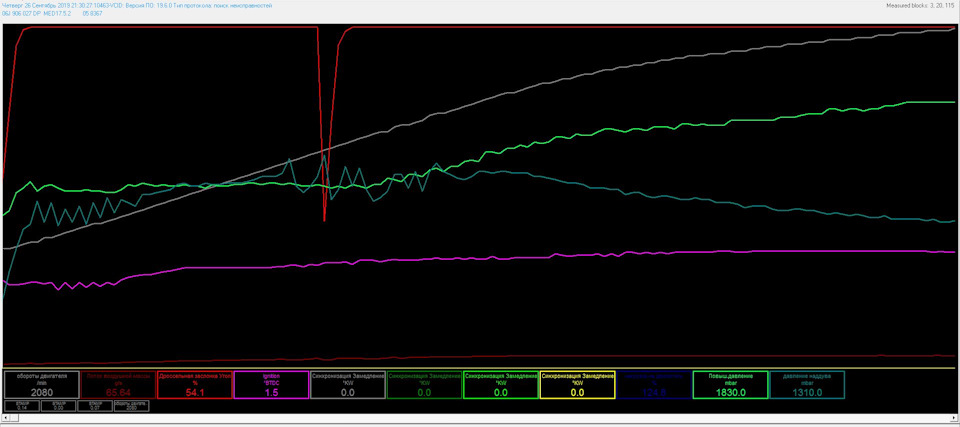Click the bright green-bordered °KW box reading 0.0
This screenshot has height=427, width=960.
click(x=501, y=385)
